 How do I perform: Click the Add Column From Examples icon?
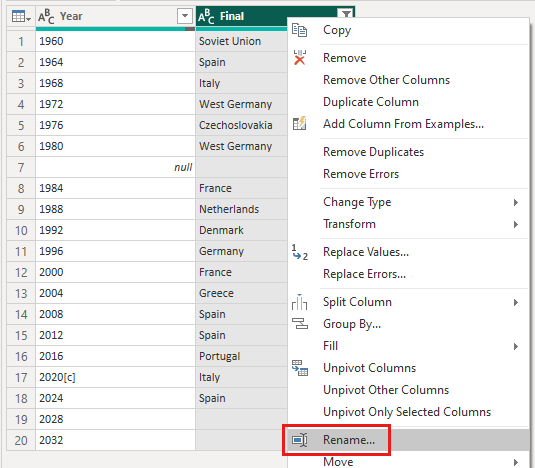(x=300, y=123)
